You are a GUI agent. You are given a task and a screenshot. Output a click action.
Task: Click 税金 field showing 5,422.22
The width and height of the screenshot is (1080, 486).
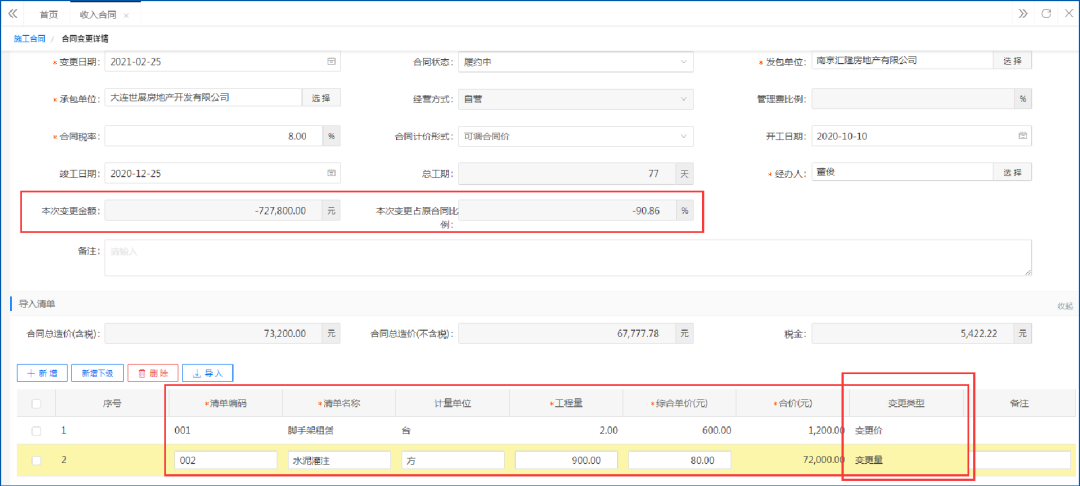[x=913, y=334]
